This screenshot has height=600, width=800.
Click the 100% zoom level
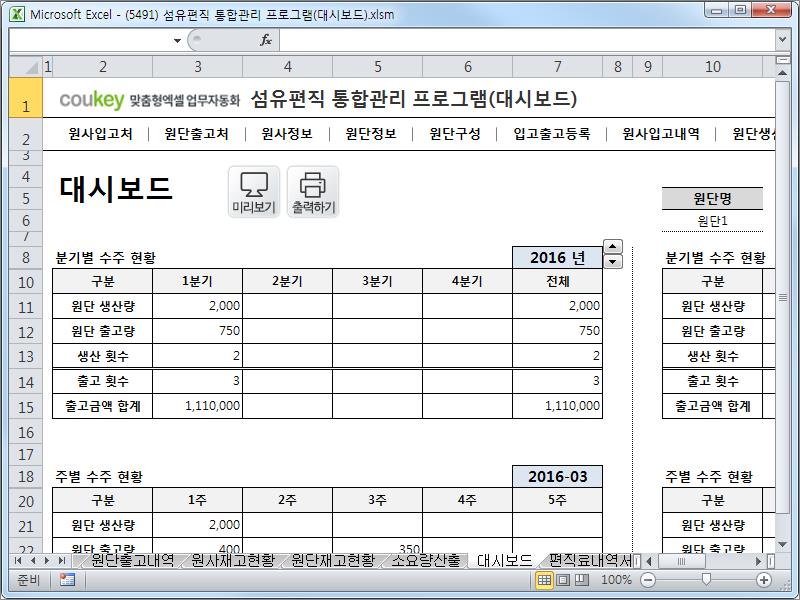[616, 580]
